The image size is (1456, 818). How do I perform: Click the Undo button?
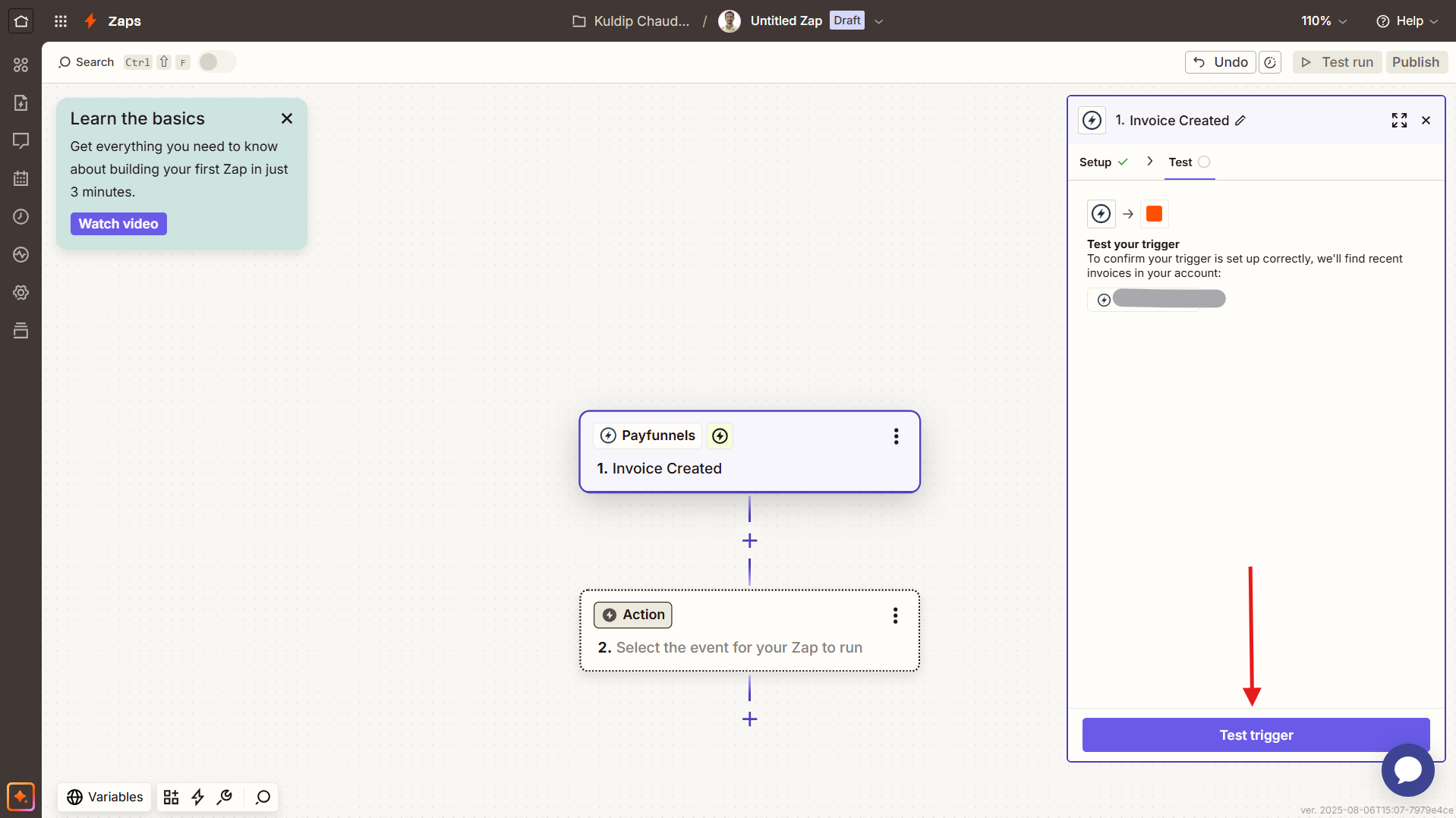(x=1220, y=62)
